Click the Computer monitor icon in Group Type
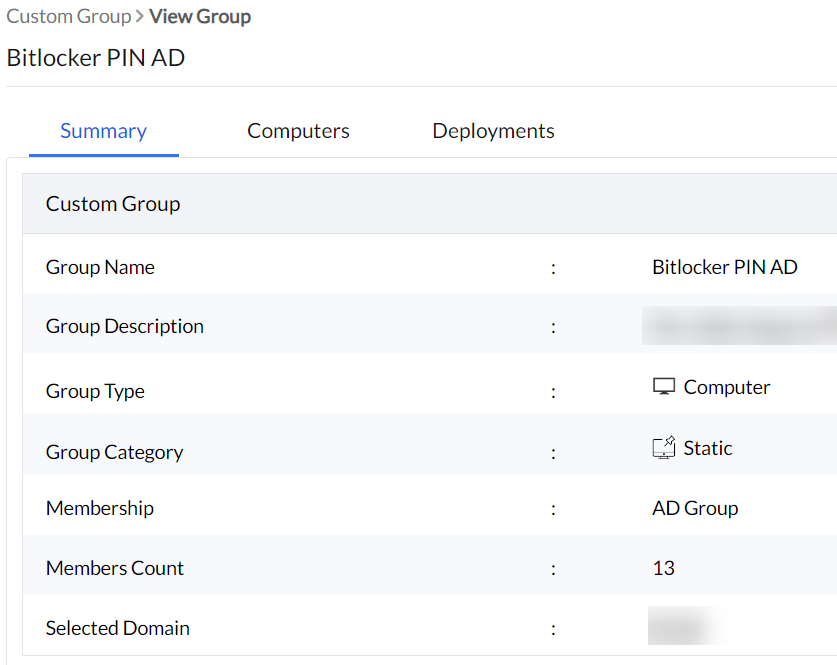Screen dimensions: 837x665 click(x=663, y=387)
